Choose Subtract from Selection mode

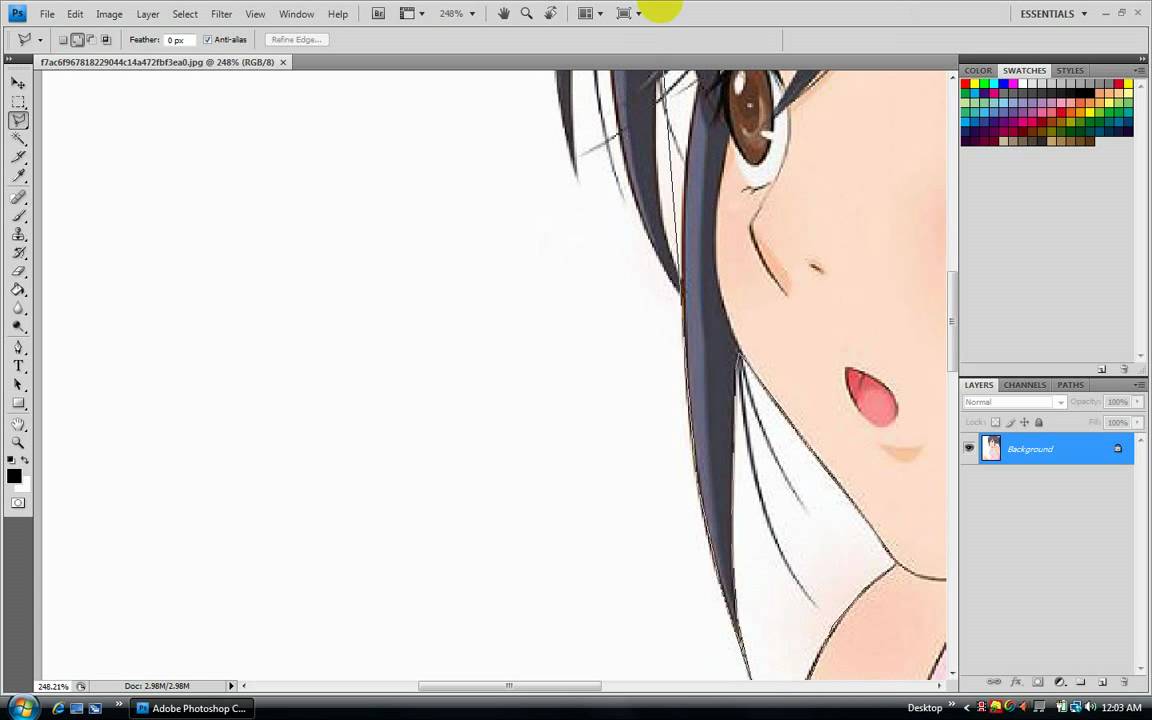(x=91, y=40)
